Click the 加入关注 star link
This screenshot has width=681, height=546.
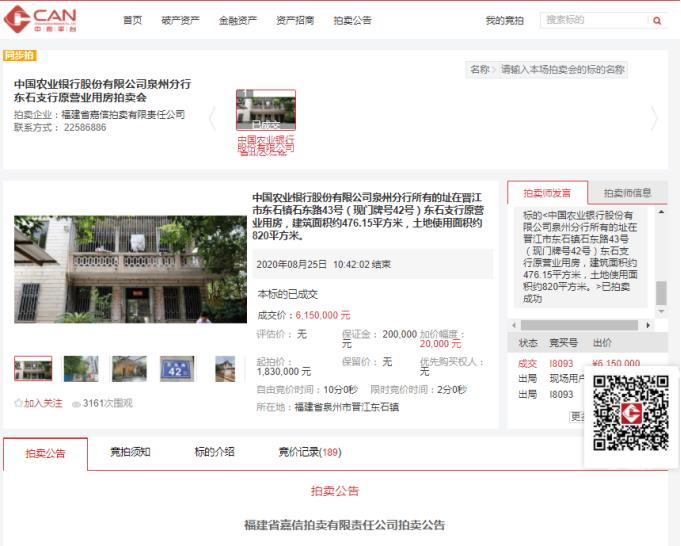[38, 403]
